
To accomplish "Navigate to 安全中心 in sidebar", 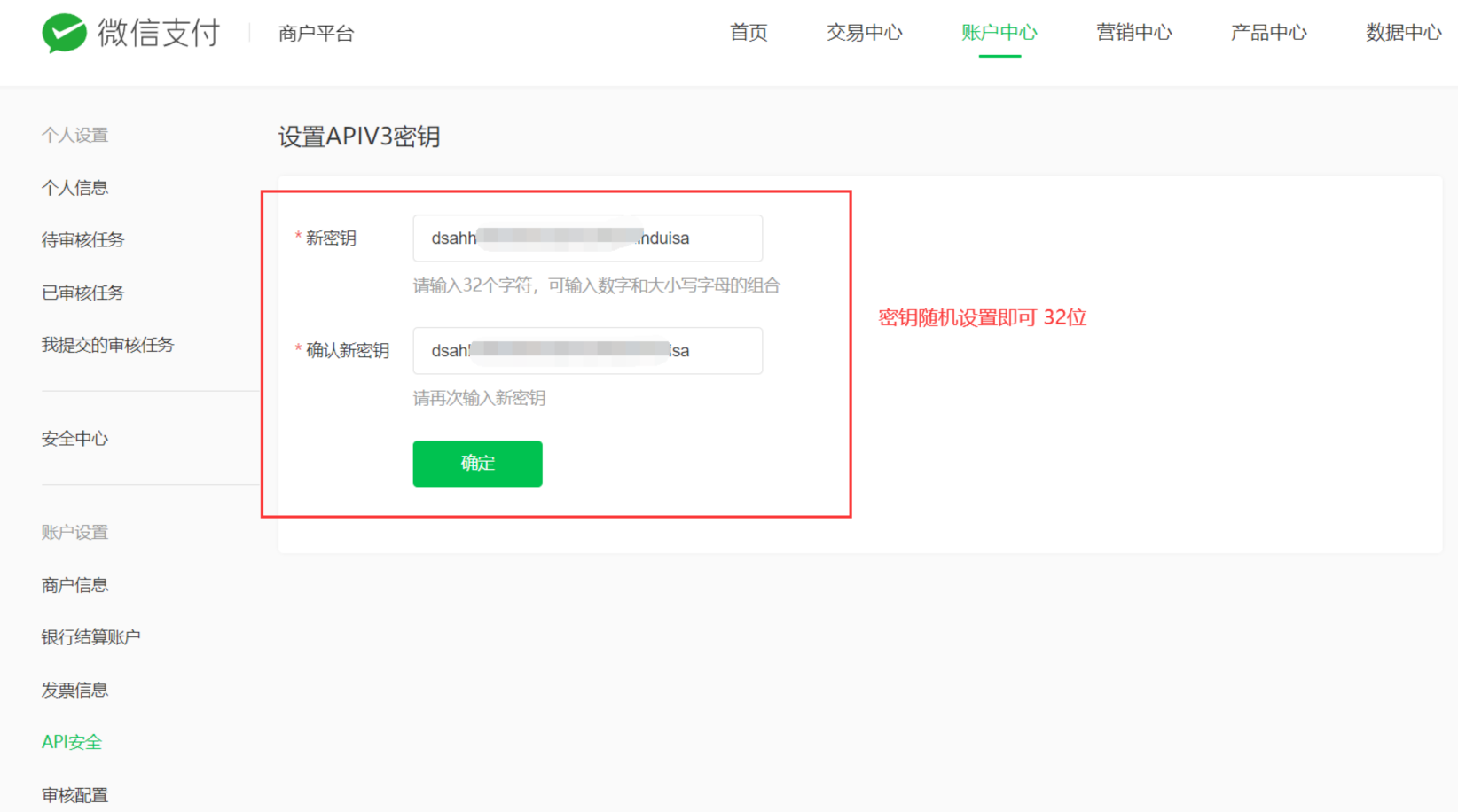I will [x=74, y=439].
